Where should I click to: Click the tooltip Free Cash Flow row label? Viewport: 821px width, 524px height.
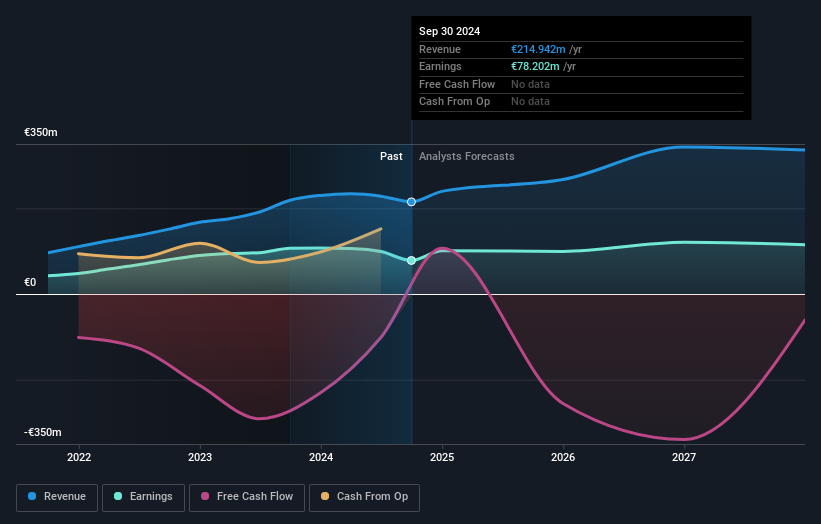pyautogui.click(x=457, y=84)
